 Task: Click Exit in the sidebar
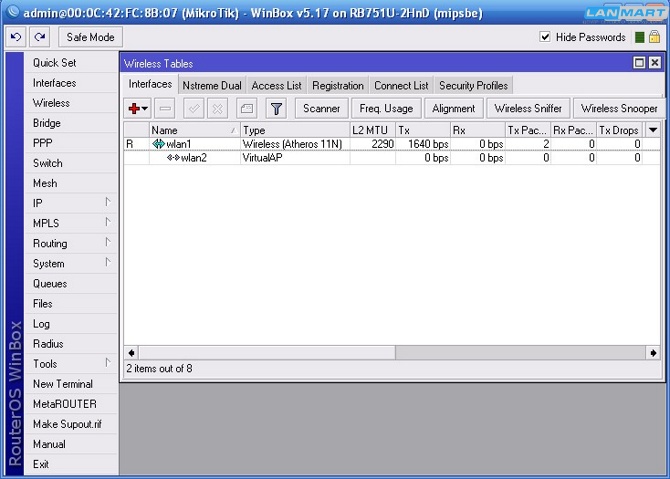pyautogui.click(x=71, y=464)
